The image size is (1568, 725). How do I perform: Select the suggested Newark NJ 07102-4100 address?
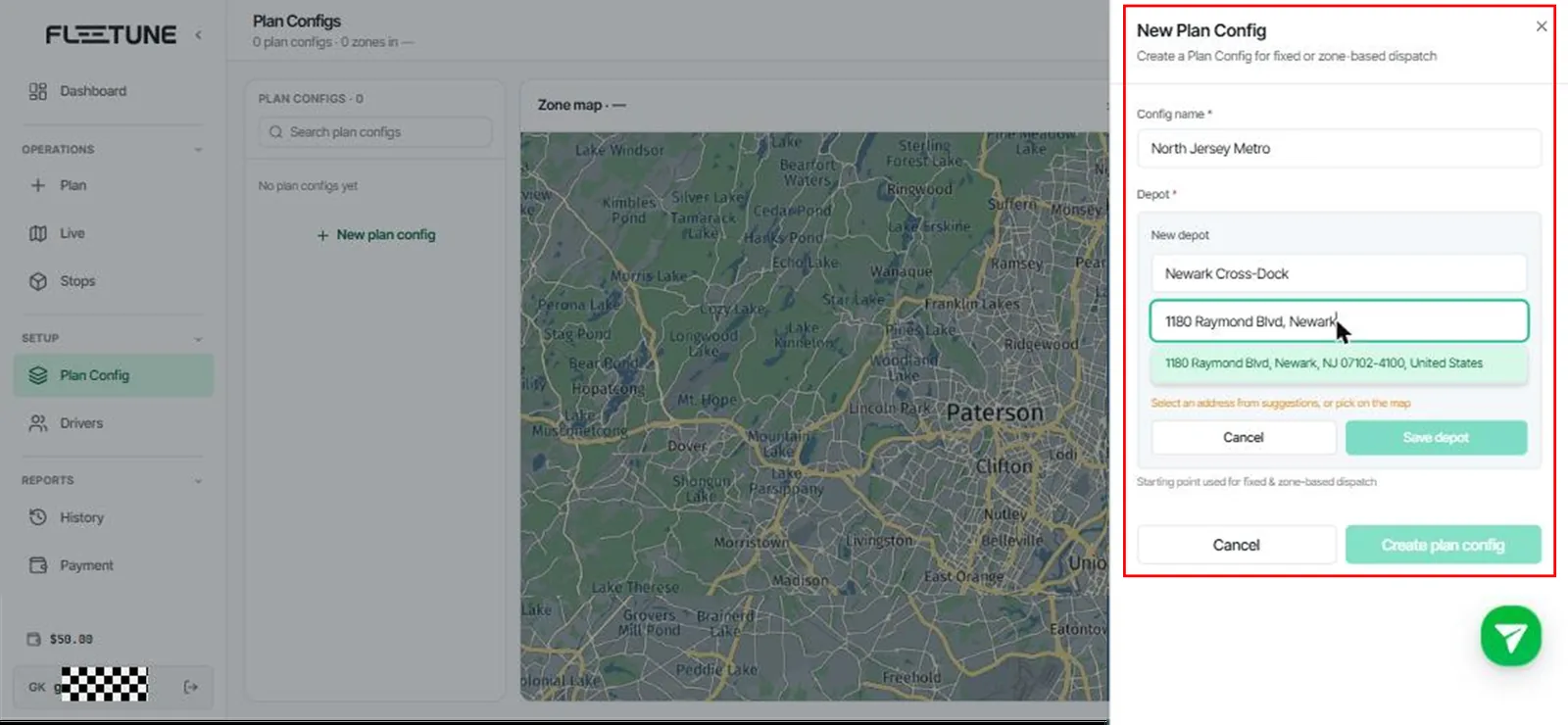(x=1339, y=363)
